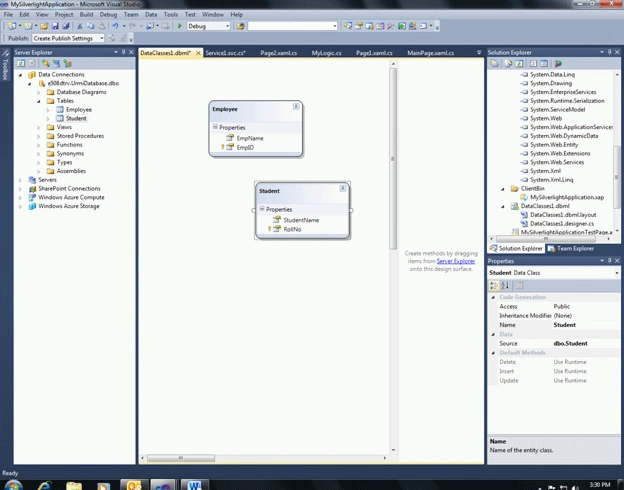Click the Properties icon in Solution Explorer toolbar
This screenshot has width=624, height=490.
point(494,64)
